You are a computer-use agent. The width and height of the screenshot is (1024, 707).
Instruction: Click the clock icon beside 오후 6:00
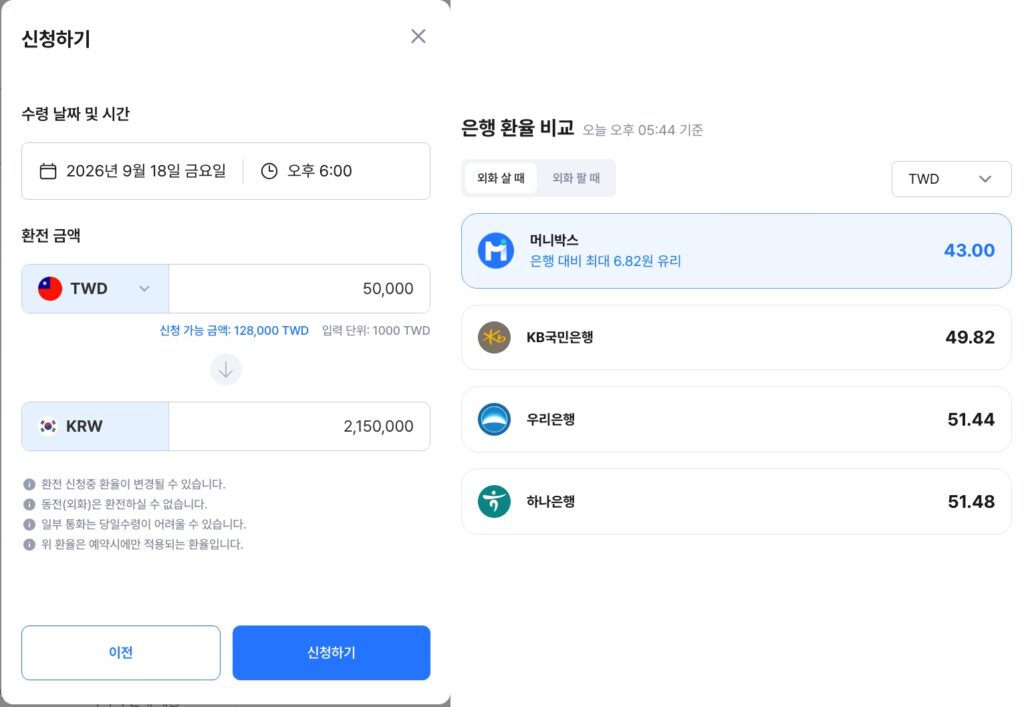269,171
